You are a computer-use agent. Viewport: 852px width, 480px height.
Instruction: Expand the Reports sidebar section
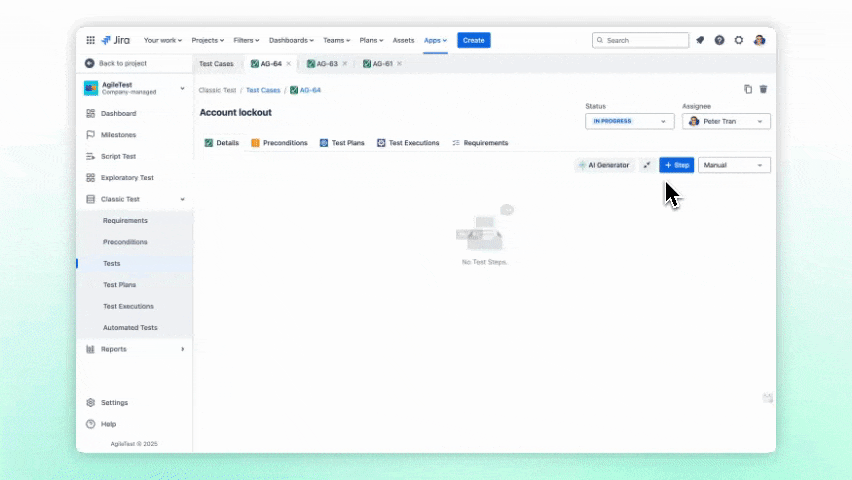(182, 349)
